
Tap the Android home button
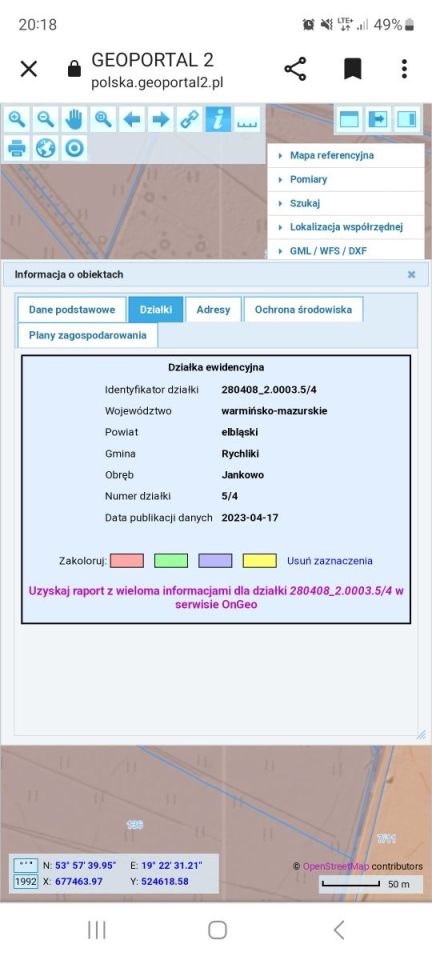tap(217, 930)
